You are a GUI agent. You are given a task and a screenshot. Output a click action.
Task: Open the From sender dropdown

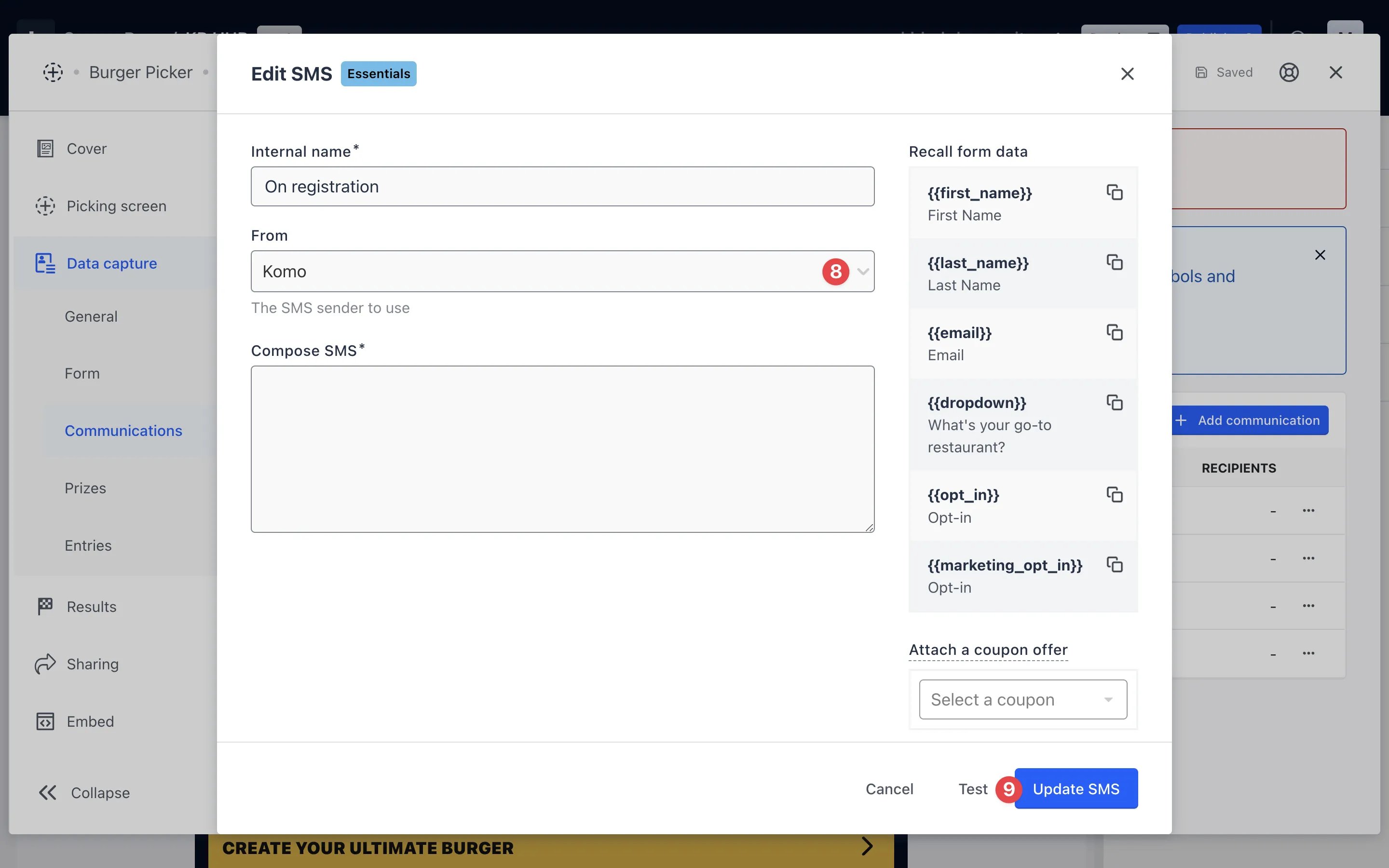pos(562,271)
